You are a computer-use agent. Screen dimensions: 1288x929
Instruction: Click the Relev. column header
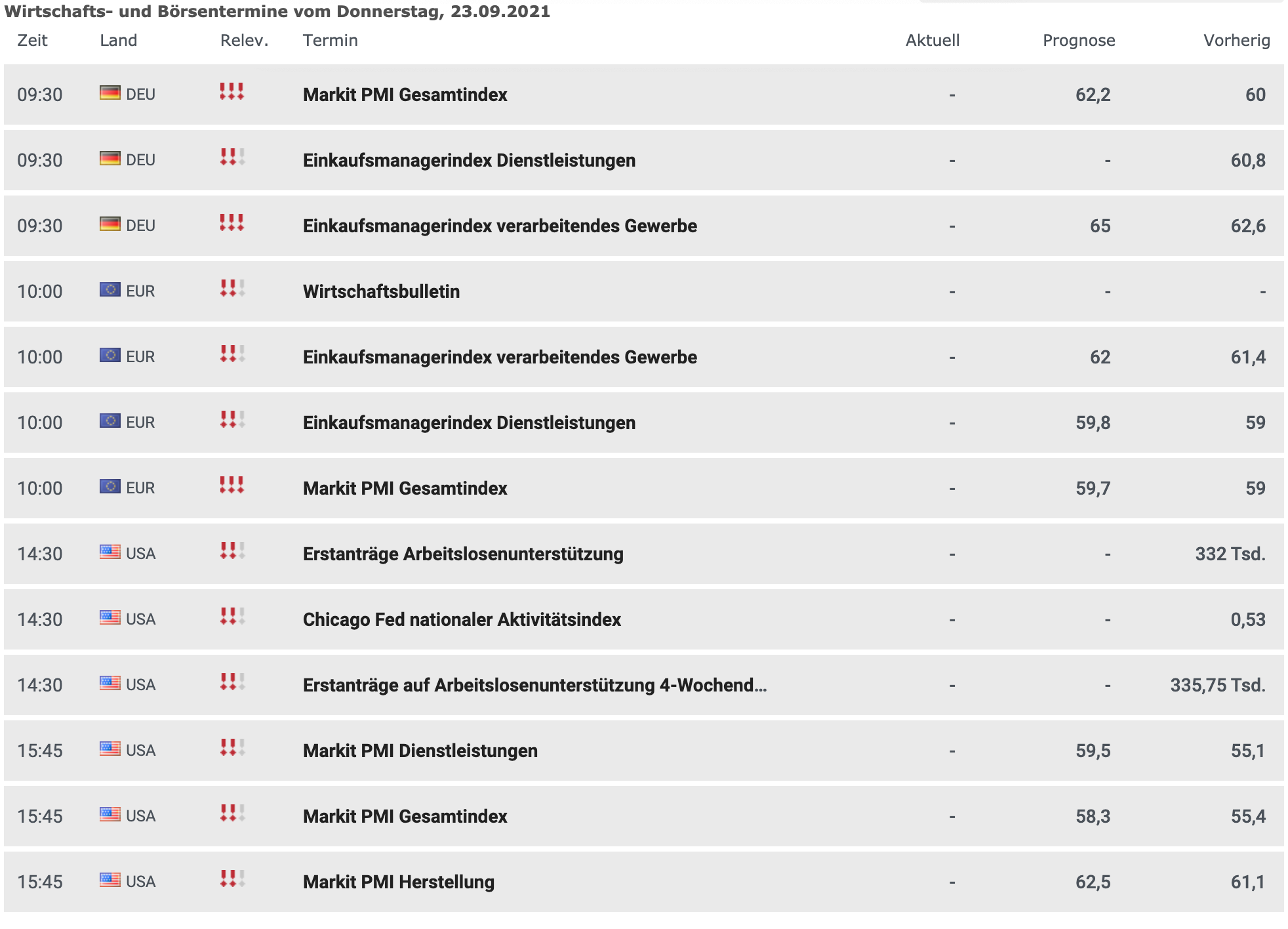click(244, 40)
